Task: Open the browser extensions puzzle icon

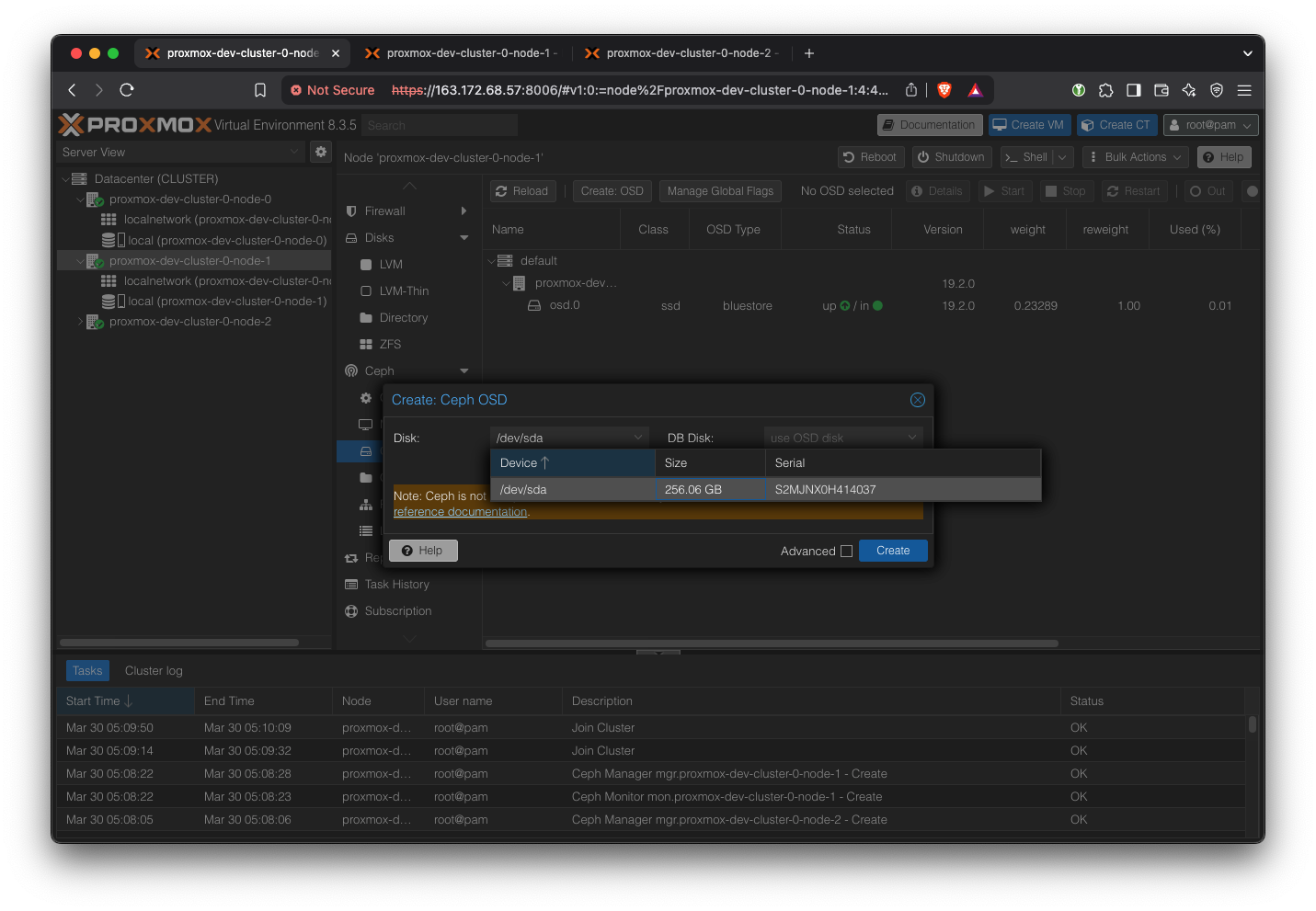Action: point(1106,90)
